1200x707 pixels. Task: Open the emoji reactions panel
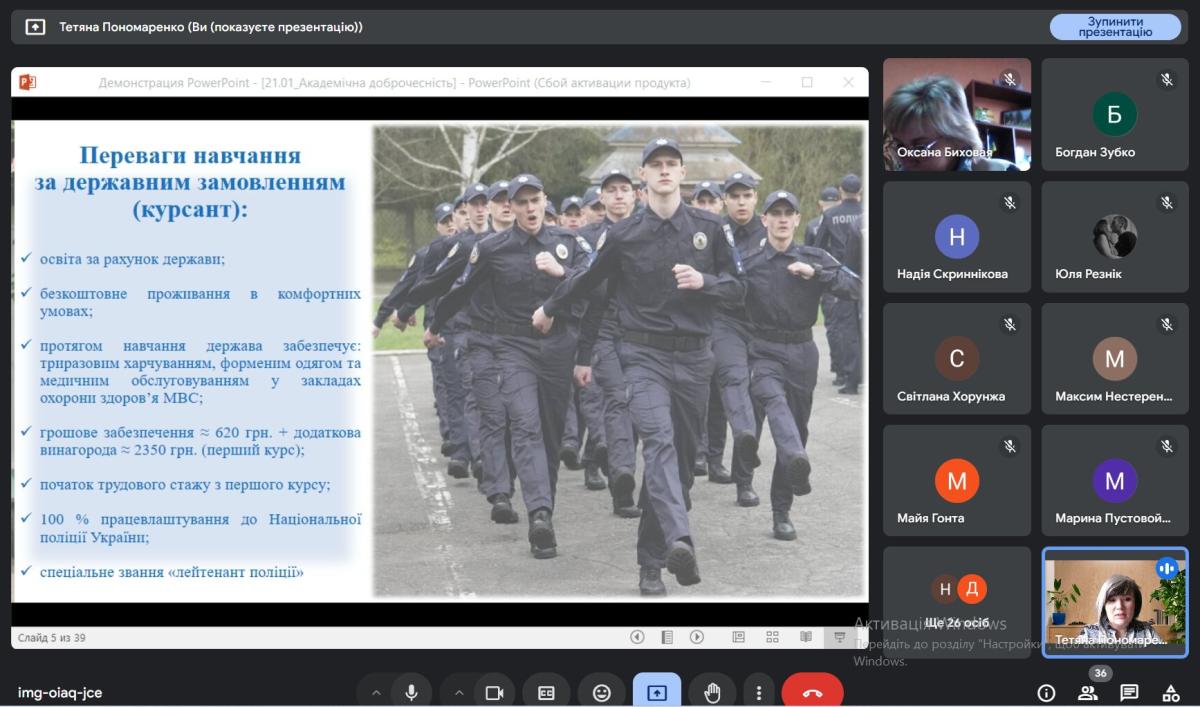601,692
